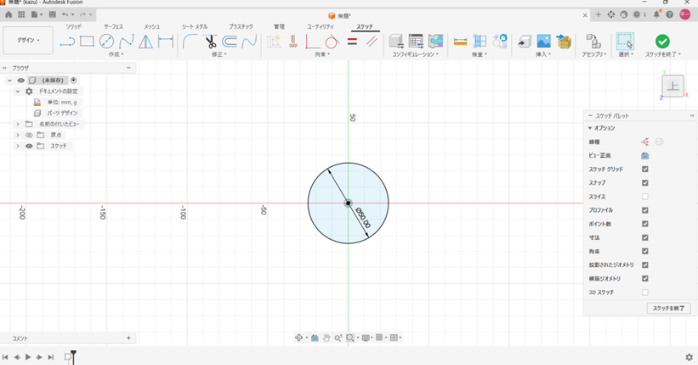Screen dimensions: 698x365
Task: Open the コンフィギュレーション dropdown
Action: pos(415,54)
